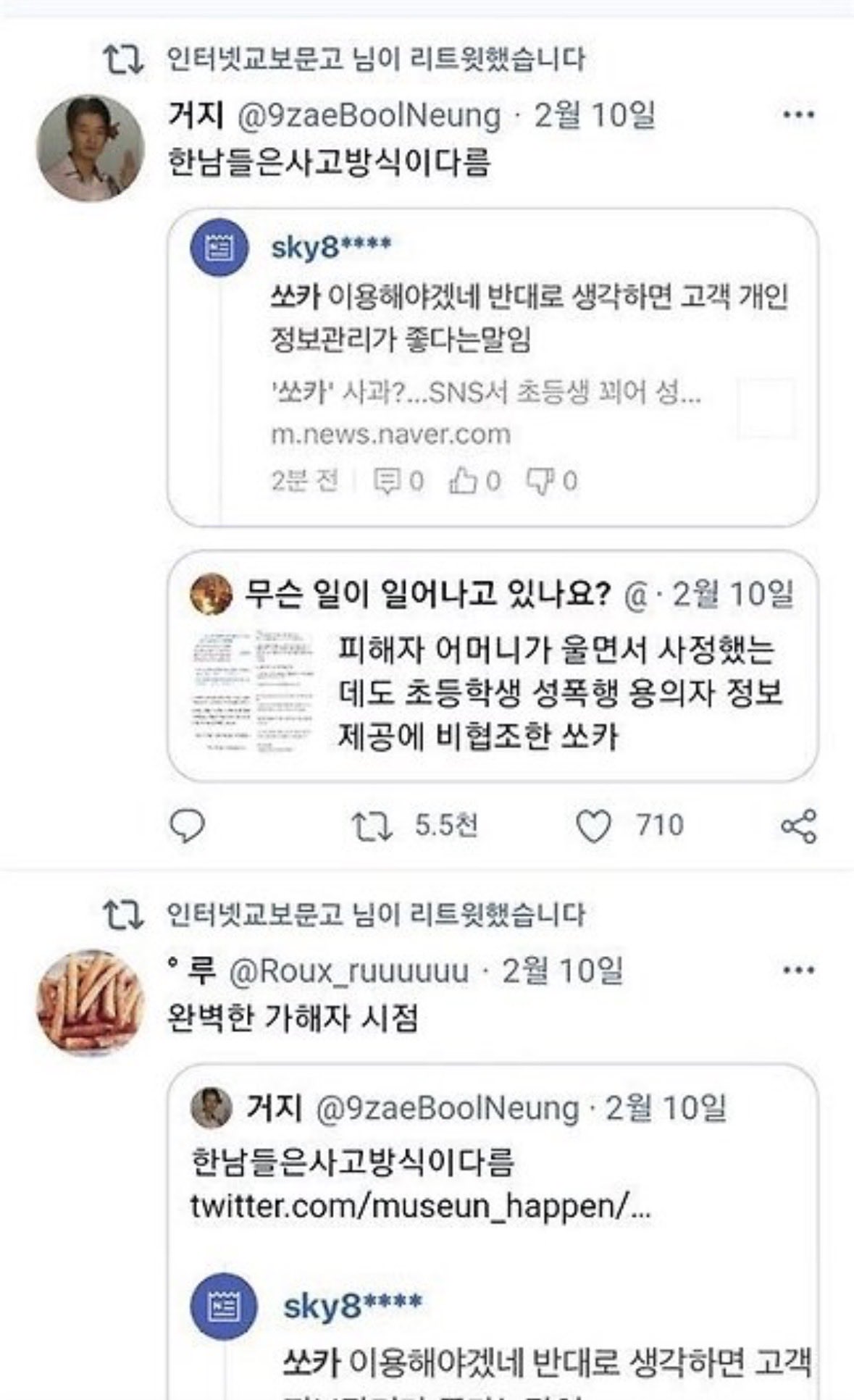This screenshot has width=854, height=1400.
Task: Open the more menu on the 루 tweet
Action: click(x=799, y=970)
